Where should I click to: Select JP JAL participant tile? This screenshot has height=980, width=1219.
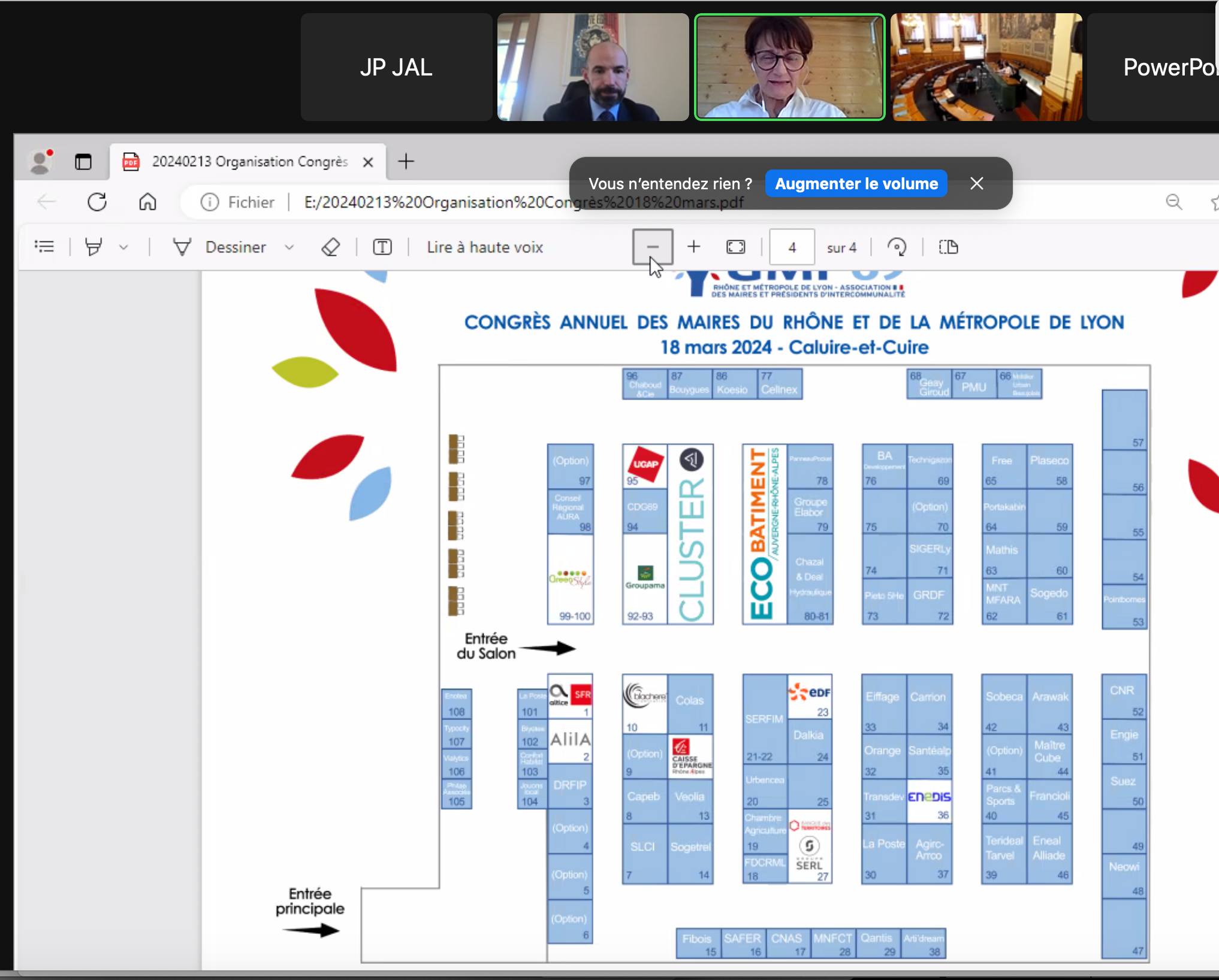click(396, 67)
